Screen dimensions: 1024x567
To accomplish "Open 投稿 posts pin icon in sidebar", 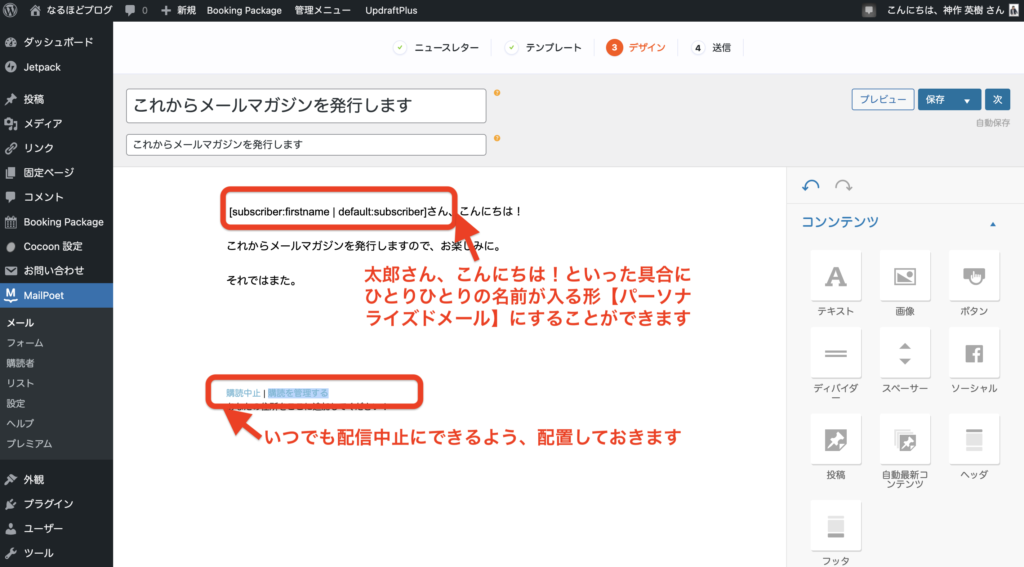I will pos(10,99).
